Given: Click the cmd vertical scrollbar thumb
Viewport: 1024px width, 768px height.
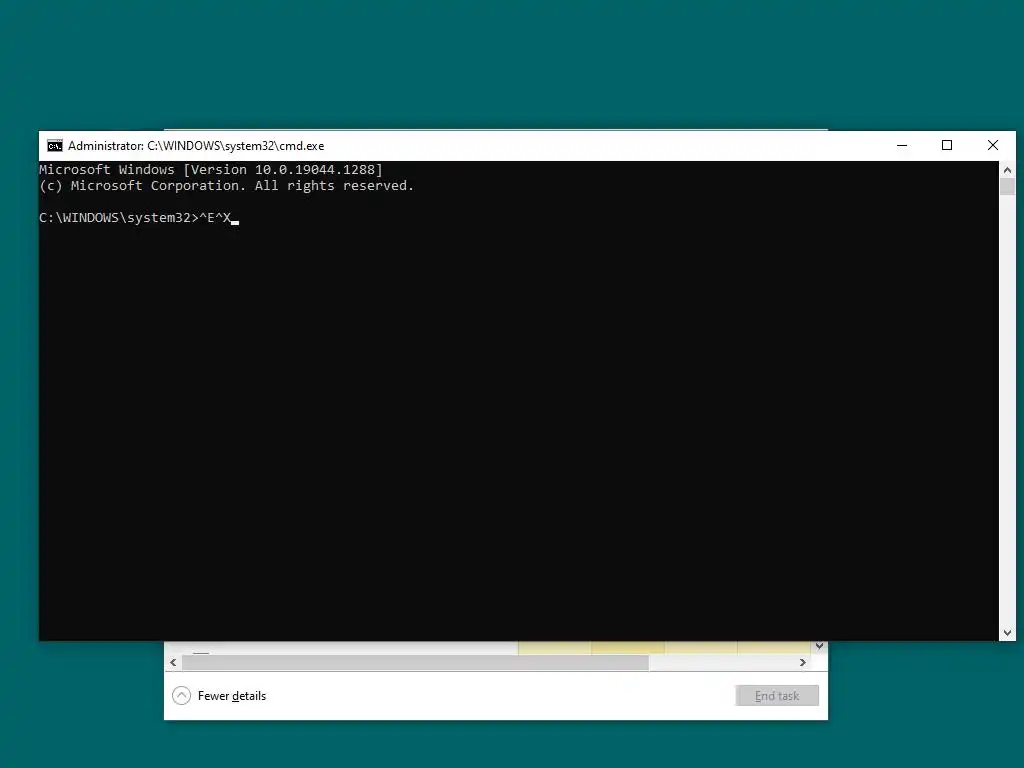Looking at the screenshot, I should pos(1007,186).
